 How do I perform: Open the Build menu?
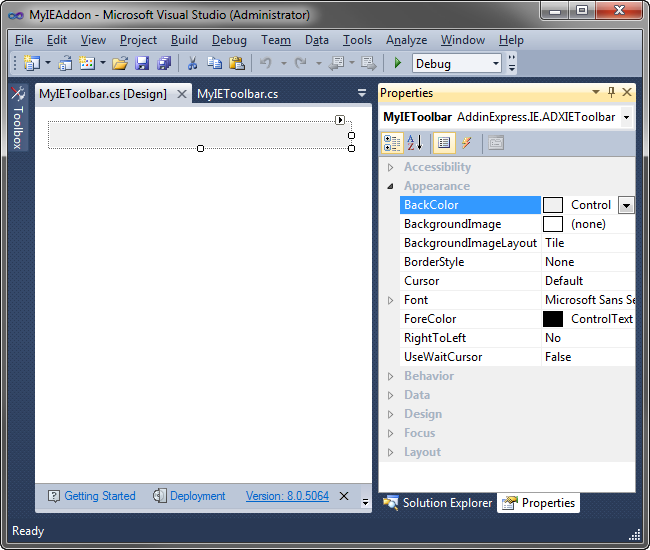(x=184, y=40)
